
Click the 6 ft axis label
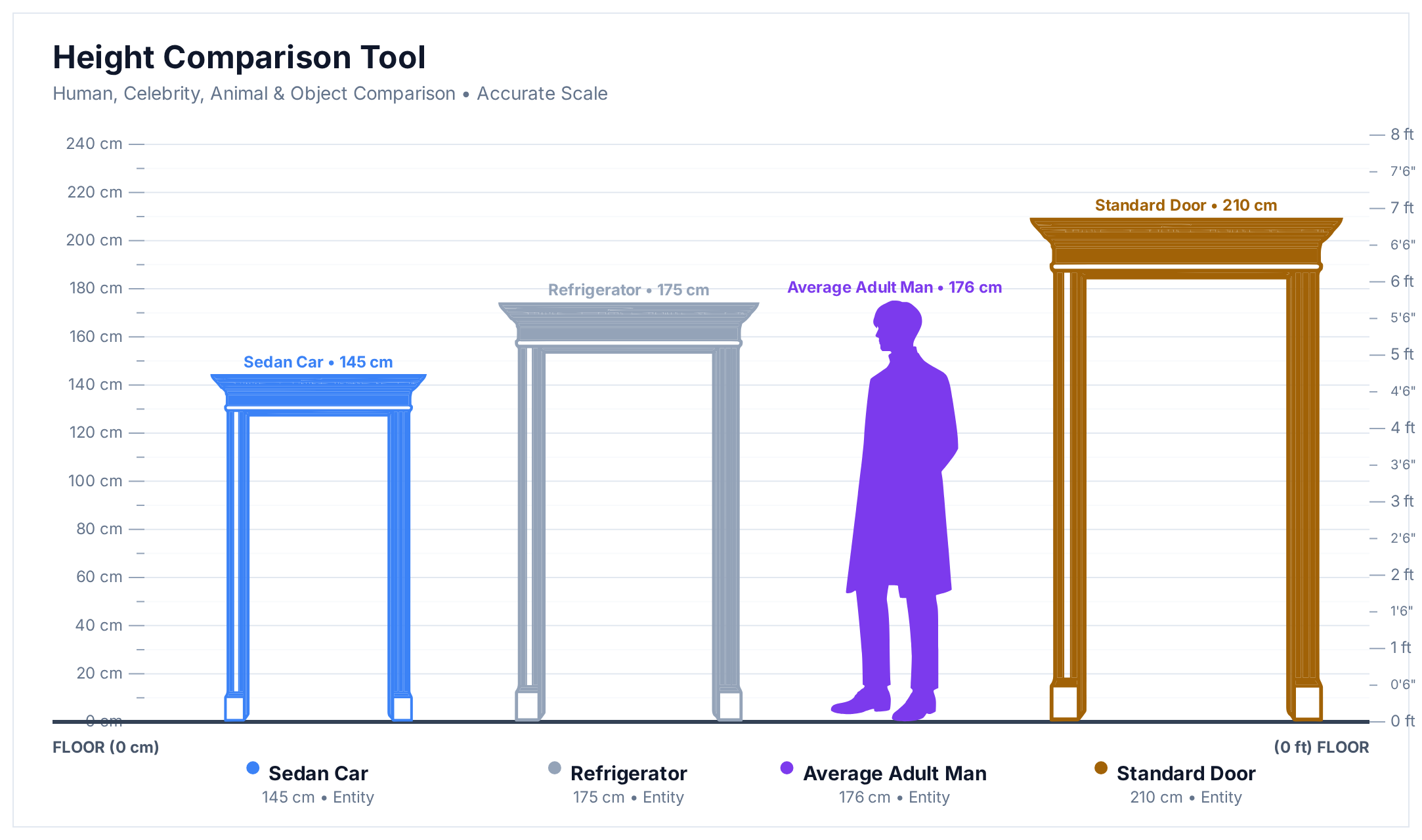[1402, 282]
